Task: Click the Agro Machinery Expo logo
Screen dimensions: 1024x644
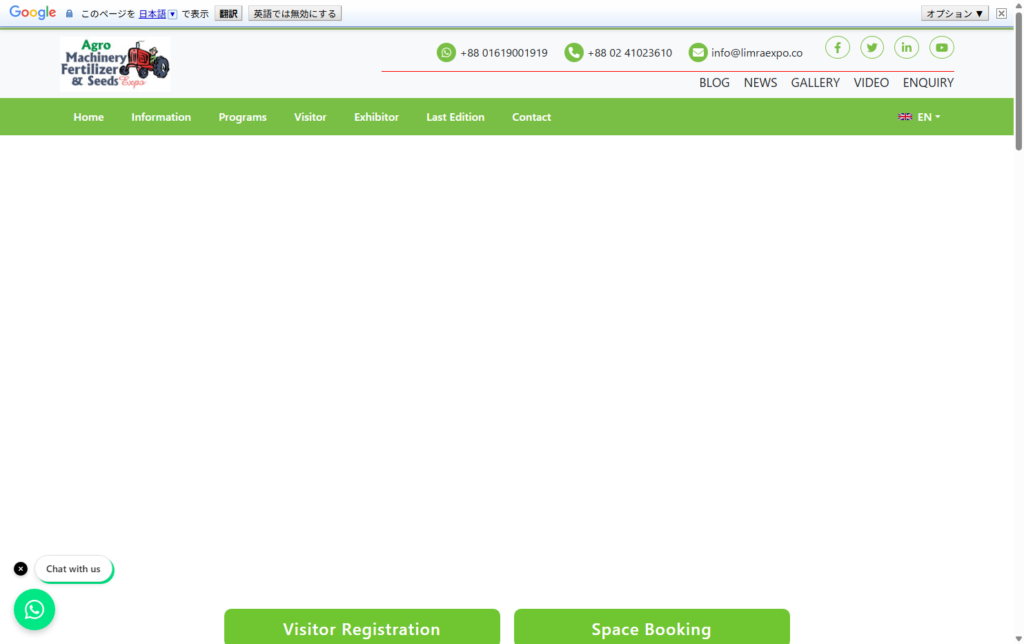Action: tap(115, 65)
